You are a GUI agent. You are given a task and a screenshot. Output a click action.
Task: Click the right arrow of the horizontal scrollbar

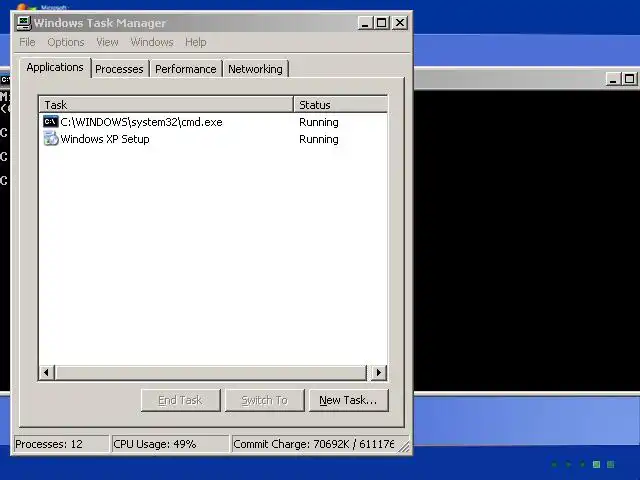pyautogui.click(x=379, y=372)
